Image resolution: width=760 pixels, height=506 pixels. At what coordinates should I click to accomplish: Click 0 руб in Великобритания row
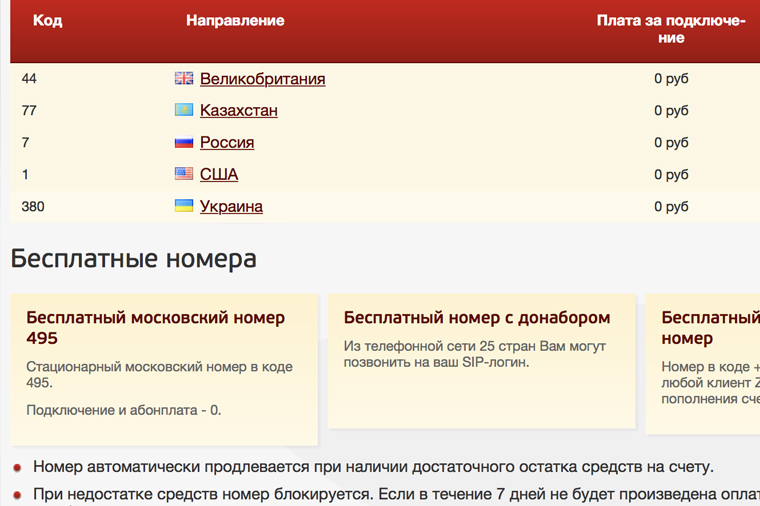[671, 79]
